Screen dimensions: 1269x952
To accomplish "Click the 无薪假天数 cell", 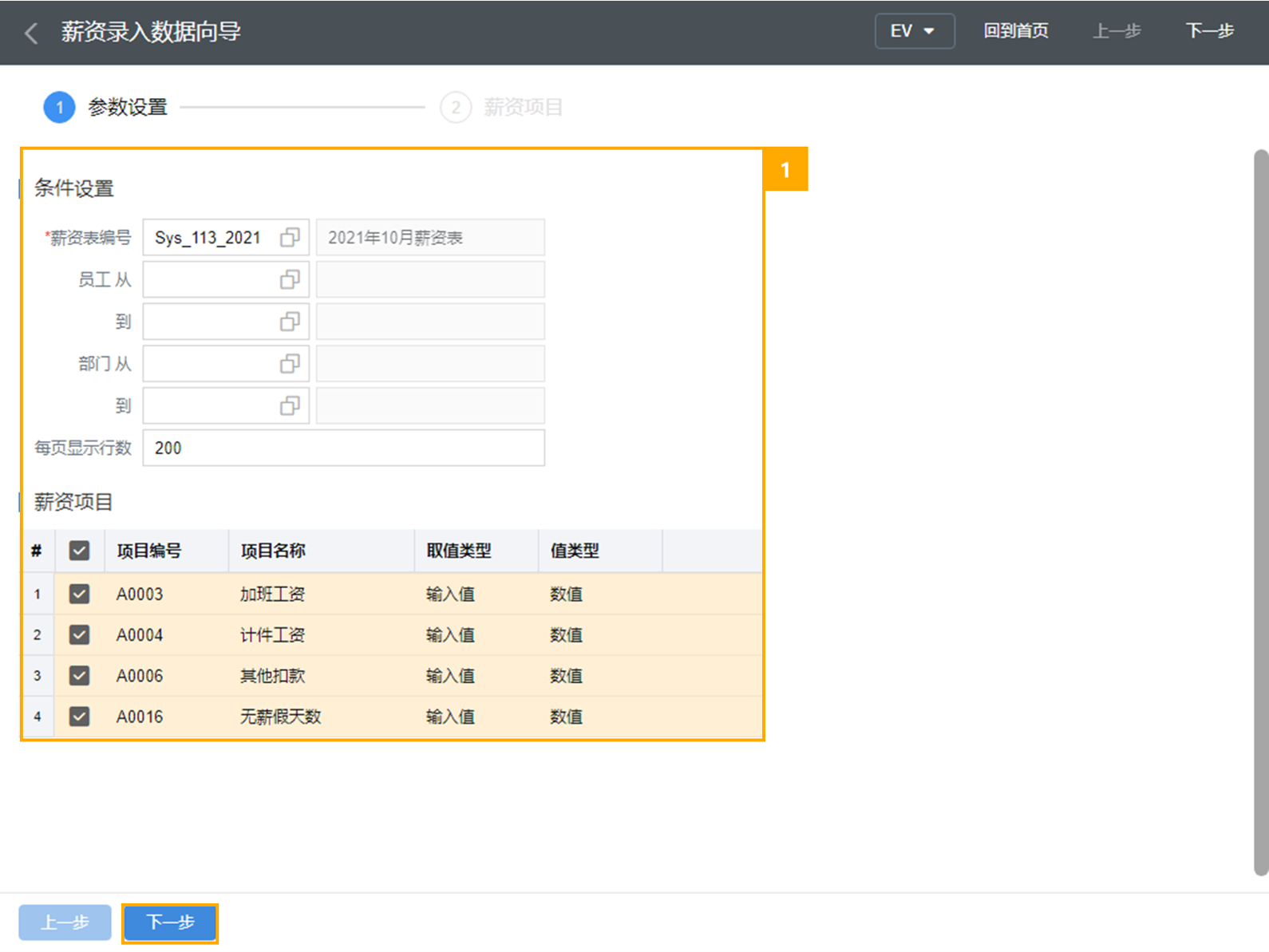I will click(322, 717).
